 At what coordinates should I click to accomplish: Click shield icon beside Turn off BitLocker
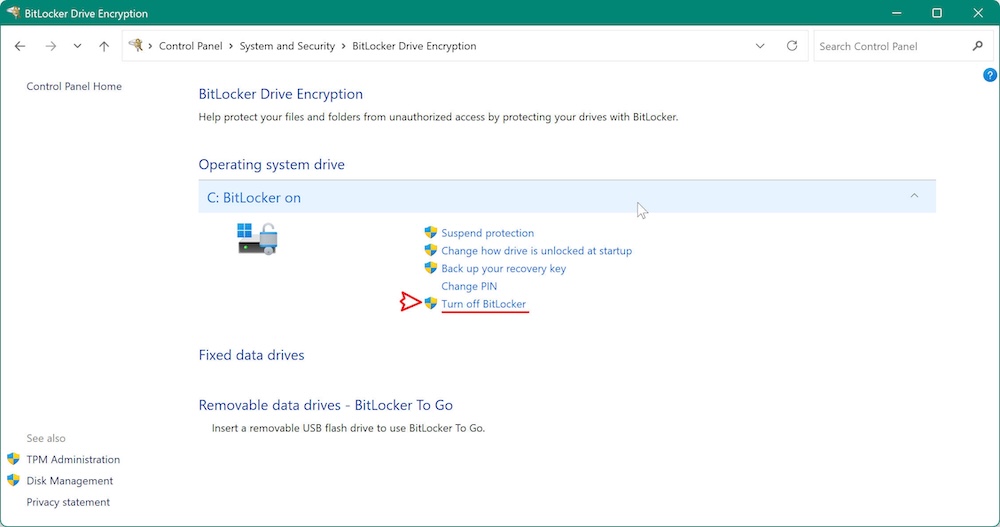pos(431,303)
